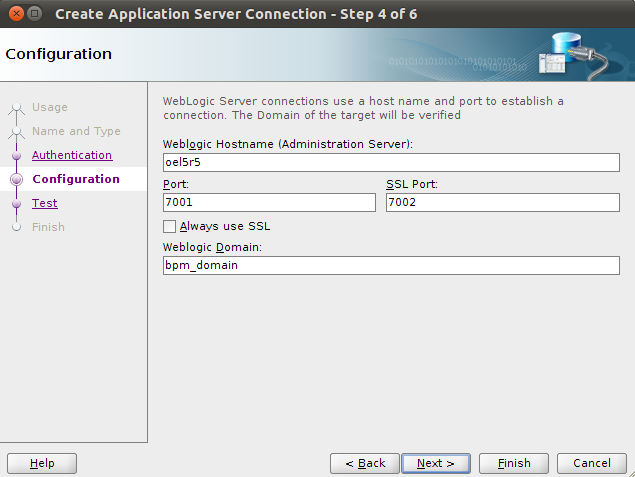Click the Port label

tap(176, 184)
